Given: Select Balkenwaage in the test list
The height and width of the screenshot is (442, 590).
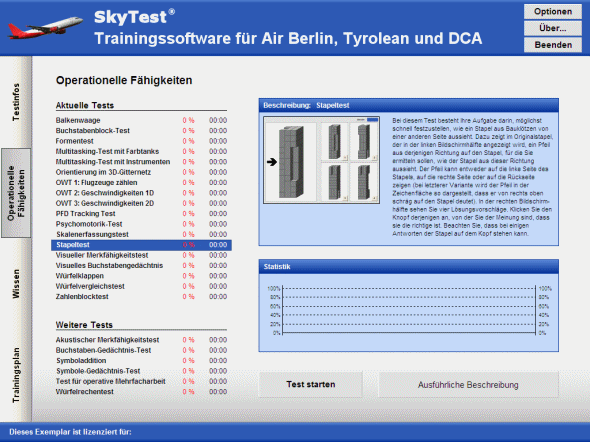Looking at the screenshot, I should click(141, 120).
